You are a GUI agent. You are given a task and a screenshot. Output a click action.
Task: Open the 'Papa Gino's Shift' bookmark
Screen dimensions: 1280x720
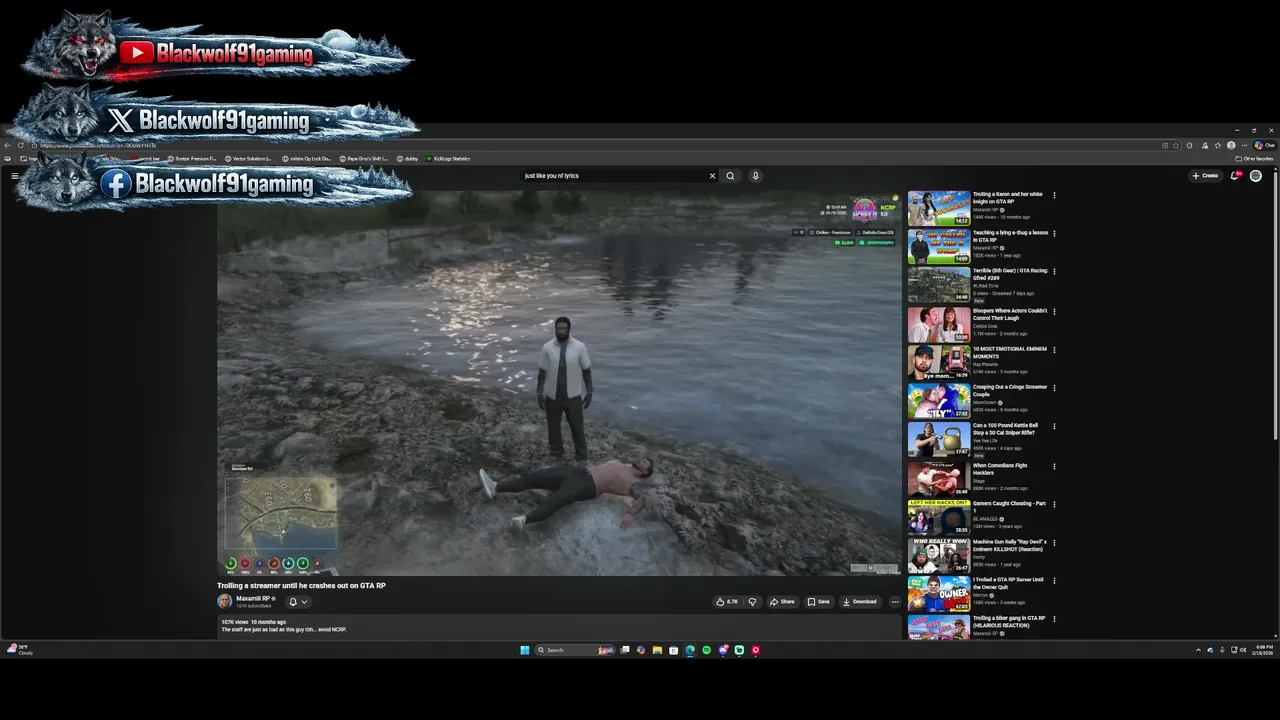(x=366, y=159)
